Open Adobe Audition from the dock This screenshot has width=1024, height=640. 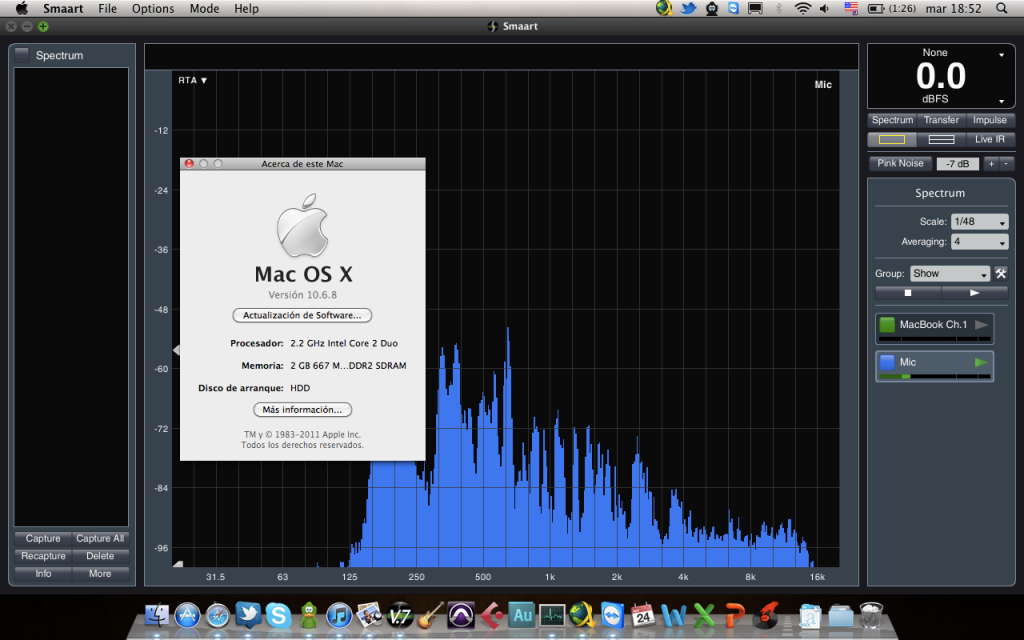click(522, 615)
